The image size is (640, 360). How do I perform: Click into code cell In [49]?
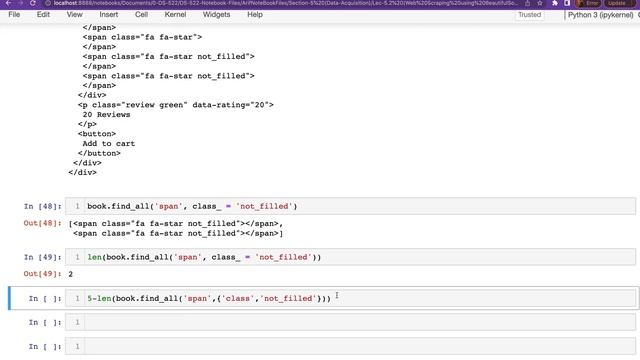tap(360, 257)
